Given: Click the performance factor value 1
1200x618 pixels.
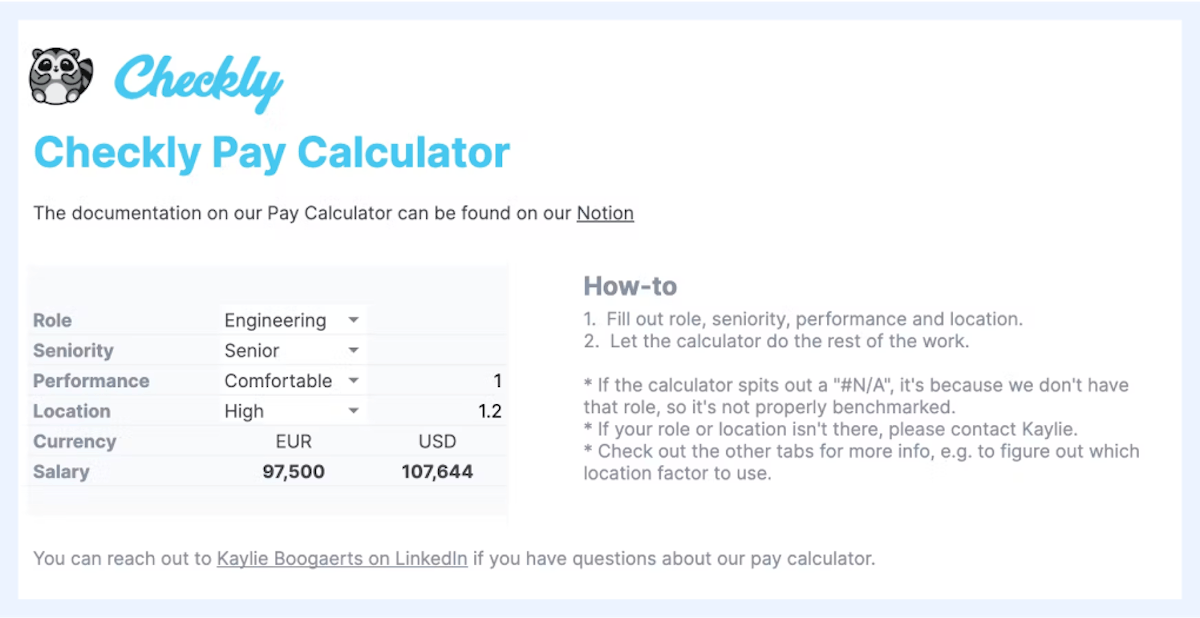Looking at the screenshot, I should [498, 380].
